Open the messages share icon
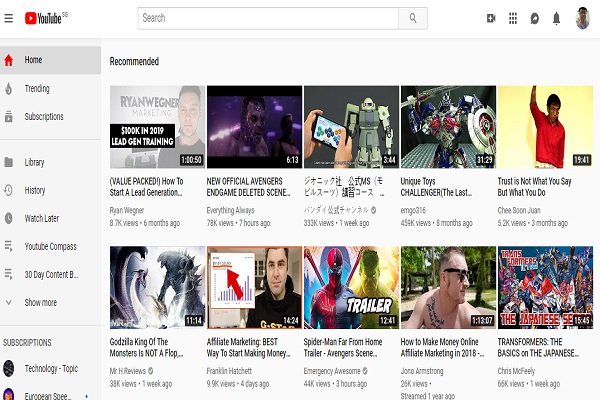600x400 pixels. click(x=535, y=18)
